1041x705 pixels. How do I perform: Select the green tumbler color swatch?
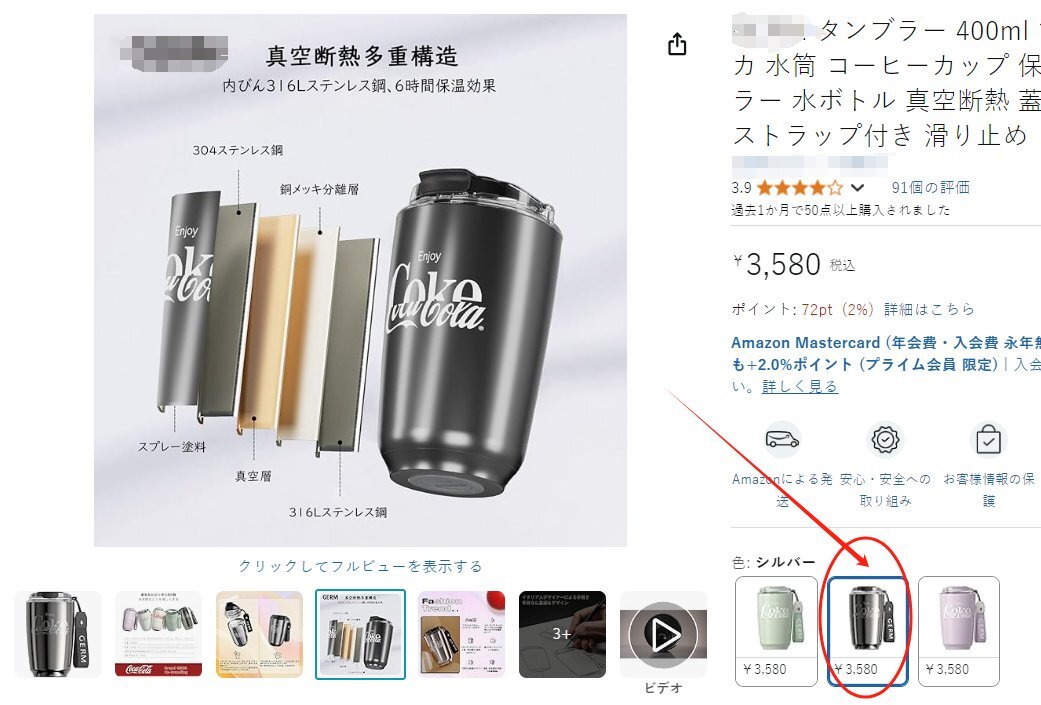coord(776,631)
